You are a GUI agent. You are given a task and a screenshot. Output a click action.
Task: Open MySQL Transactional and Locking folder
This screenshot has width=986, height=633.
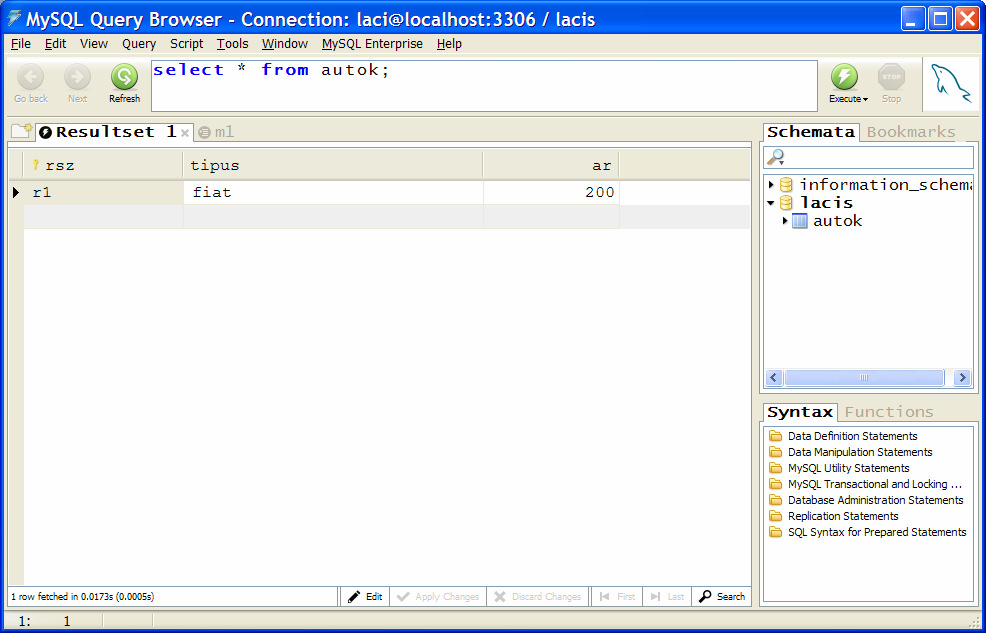875,484
